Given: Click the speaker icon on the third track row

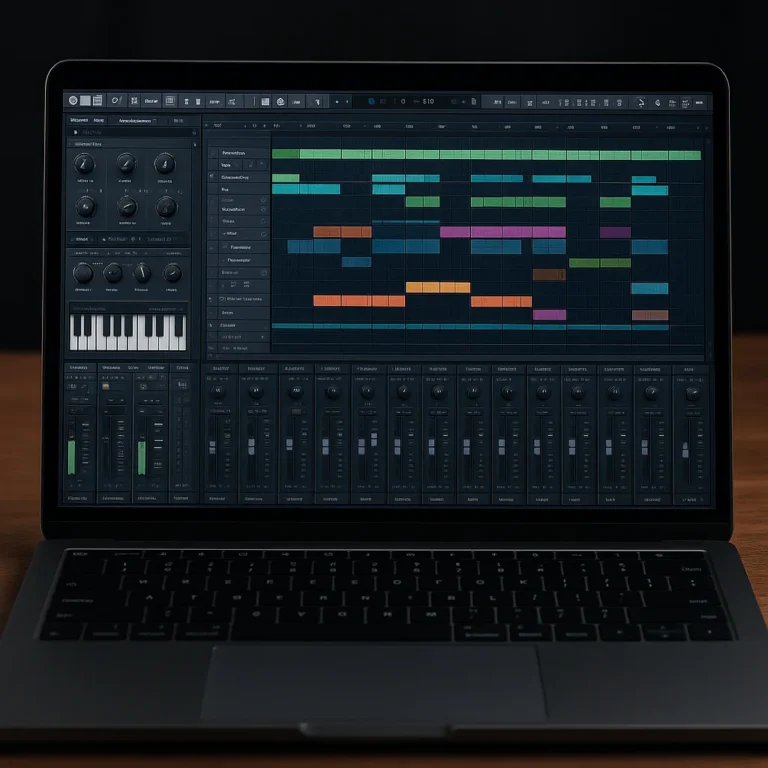Looking at the screenshot, I should pos(212,177).
